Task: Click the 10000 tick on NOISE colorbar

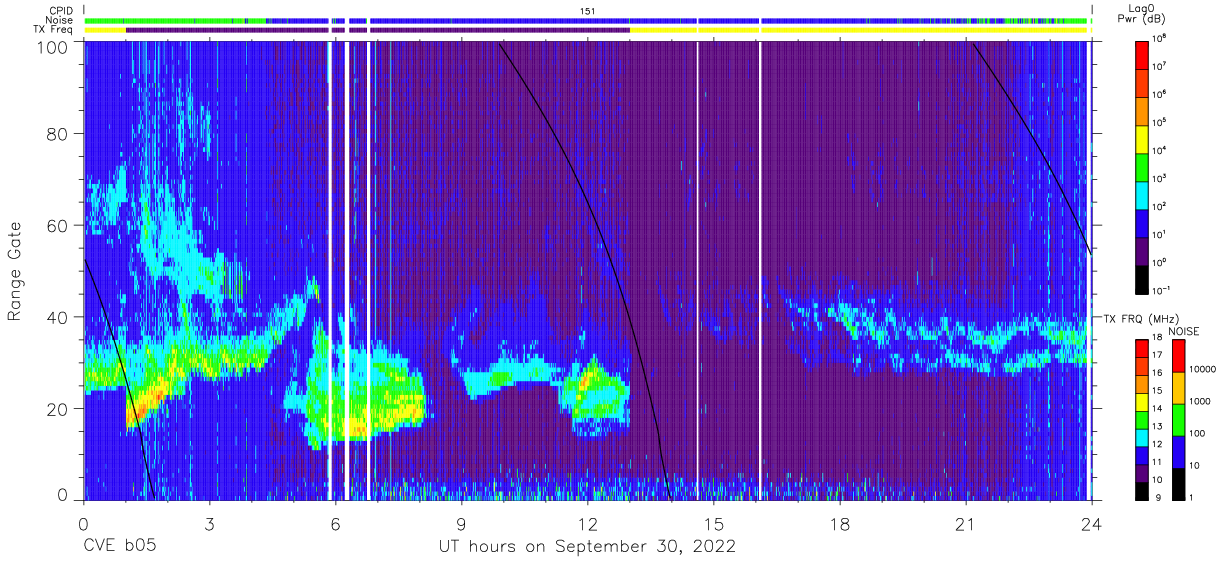Action: pos(1202,371)
